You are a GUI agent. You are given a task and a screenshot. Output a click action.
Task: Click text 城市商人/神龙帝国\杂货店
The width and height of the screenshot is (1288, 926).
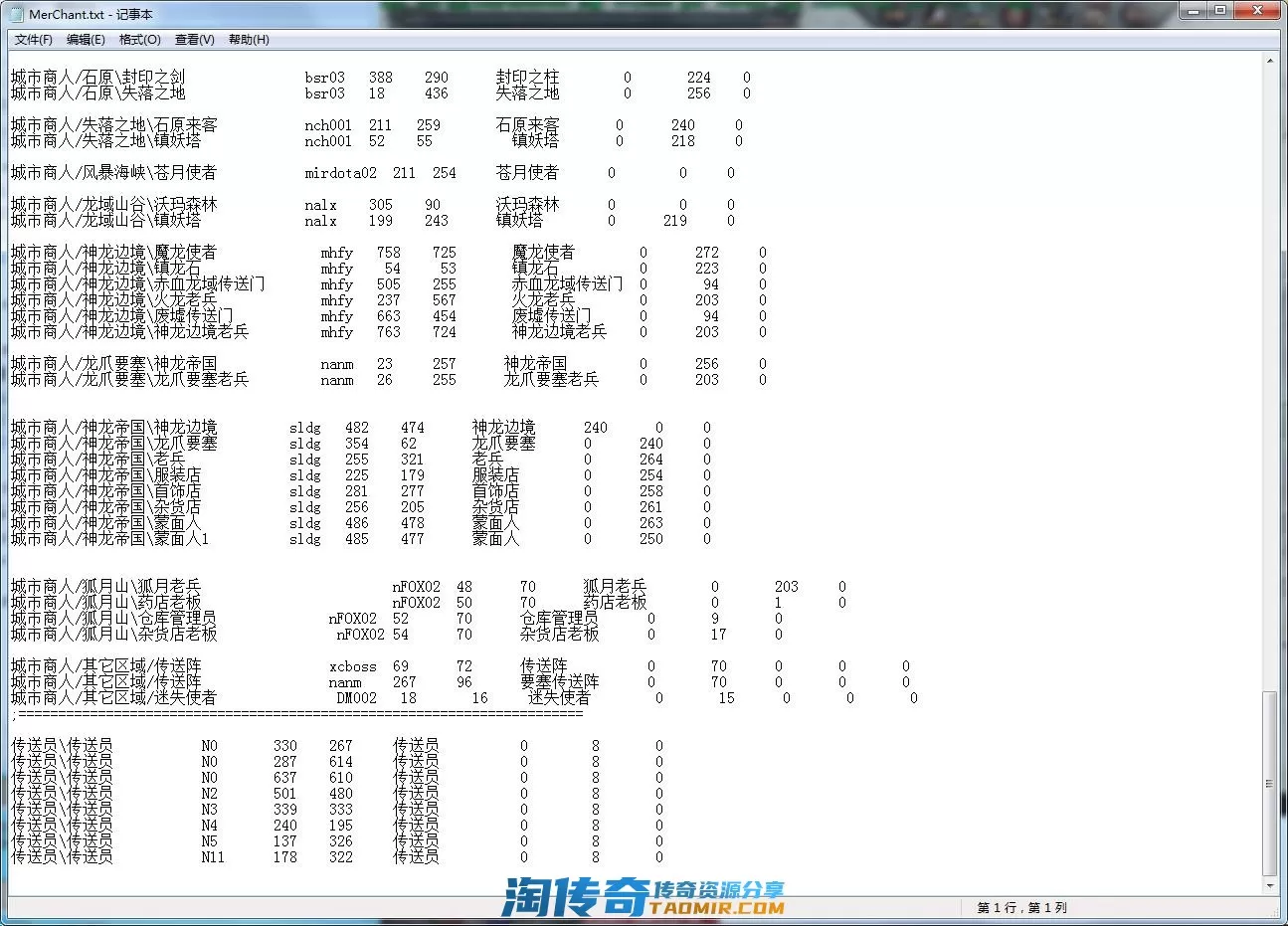coord(105,507)
